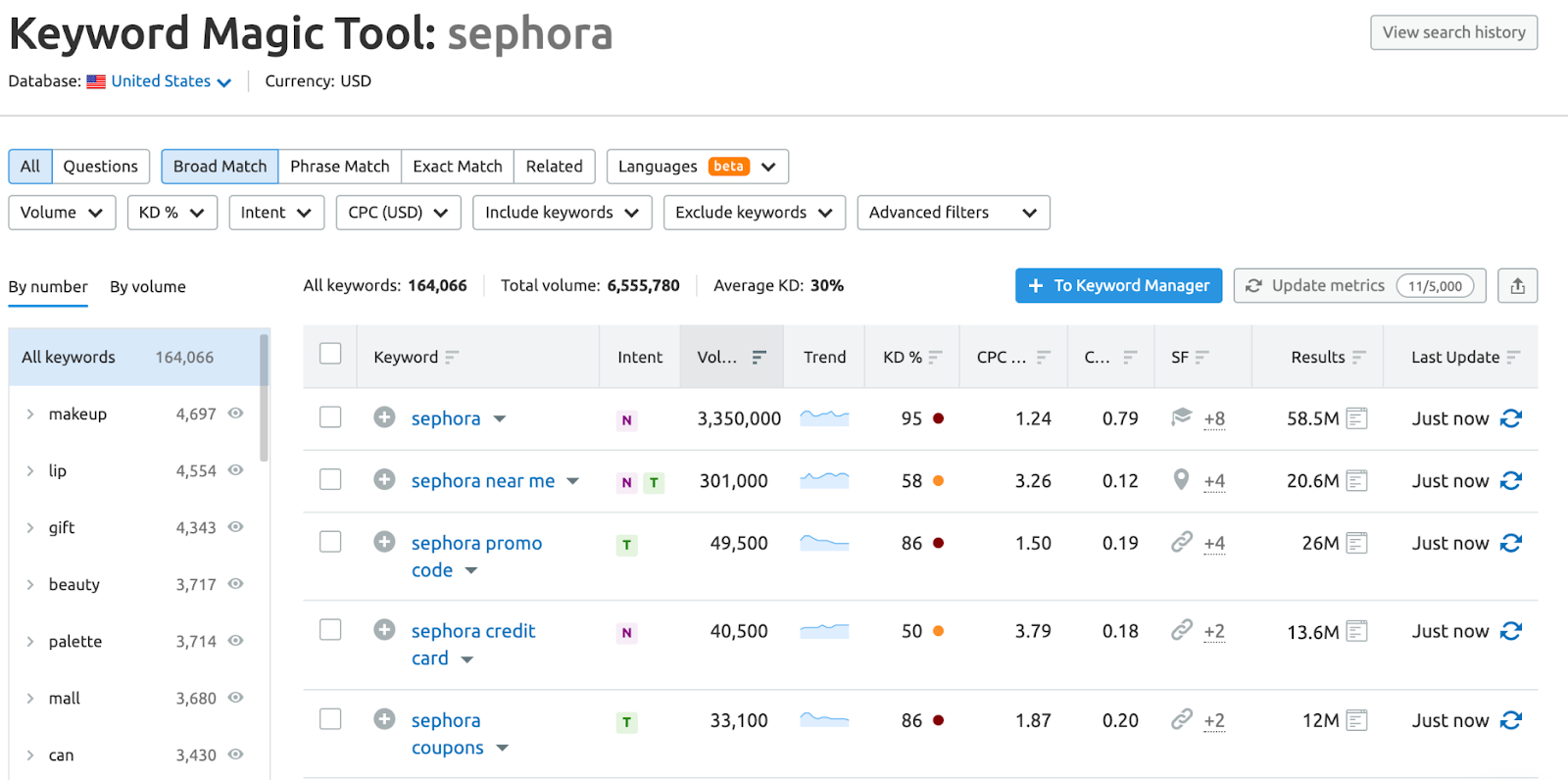Viewport: 1568px width, 780px height.
Task: Check the select-all checkbox in table header
Action: [x=330, y=354]
